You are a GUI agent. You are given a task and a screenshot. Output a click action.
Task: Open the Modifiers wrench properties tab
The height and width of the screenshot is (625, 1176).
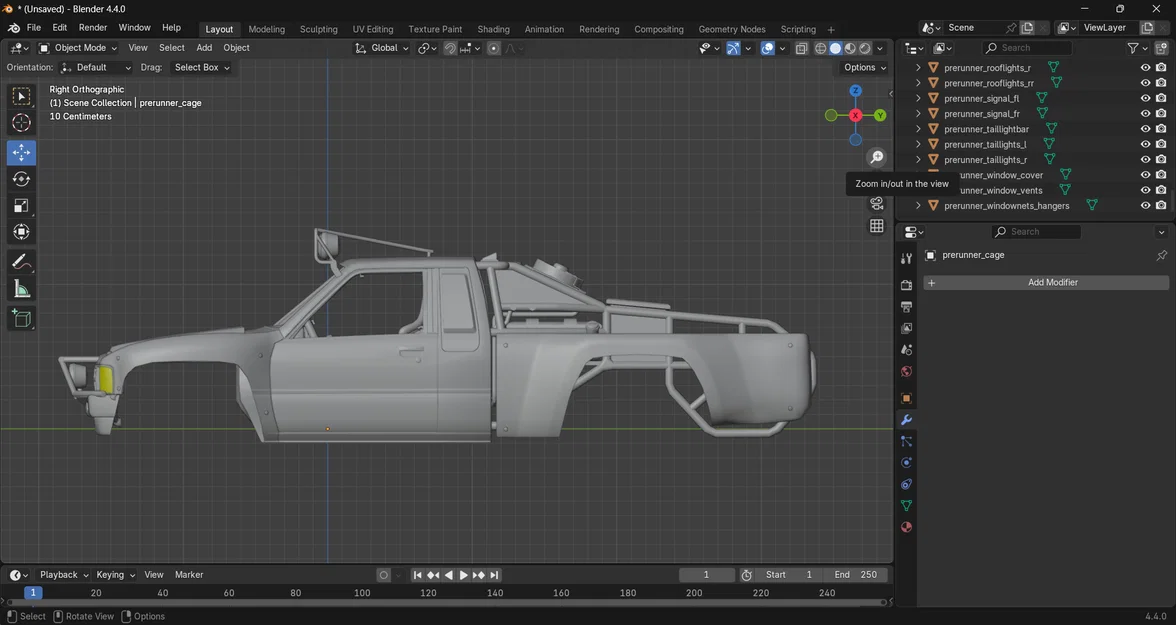pyautogui.click(x=906, y=420)
